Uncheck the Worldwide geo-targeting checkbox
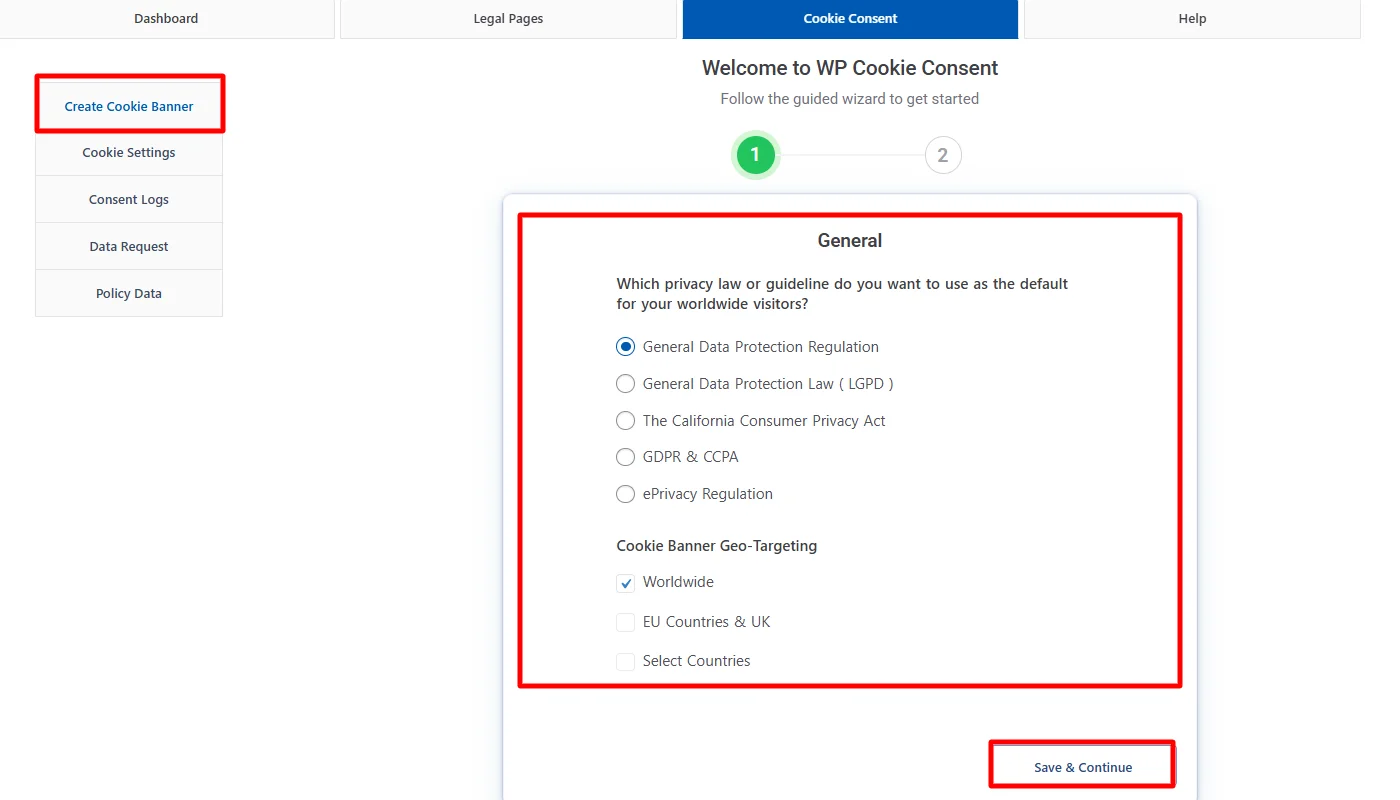1400x800 pixels. [626, 583]
